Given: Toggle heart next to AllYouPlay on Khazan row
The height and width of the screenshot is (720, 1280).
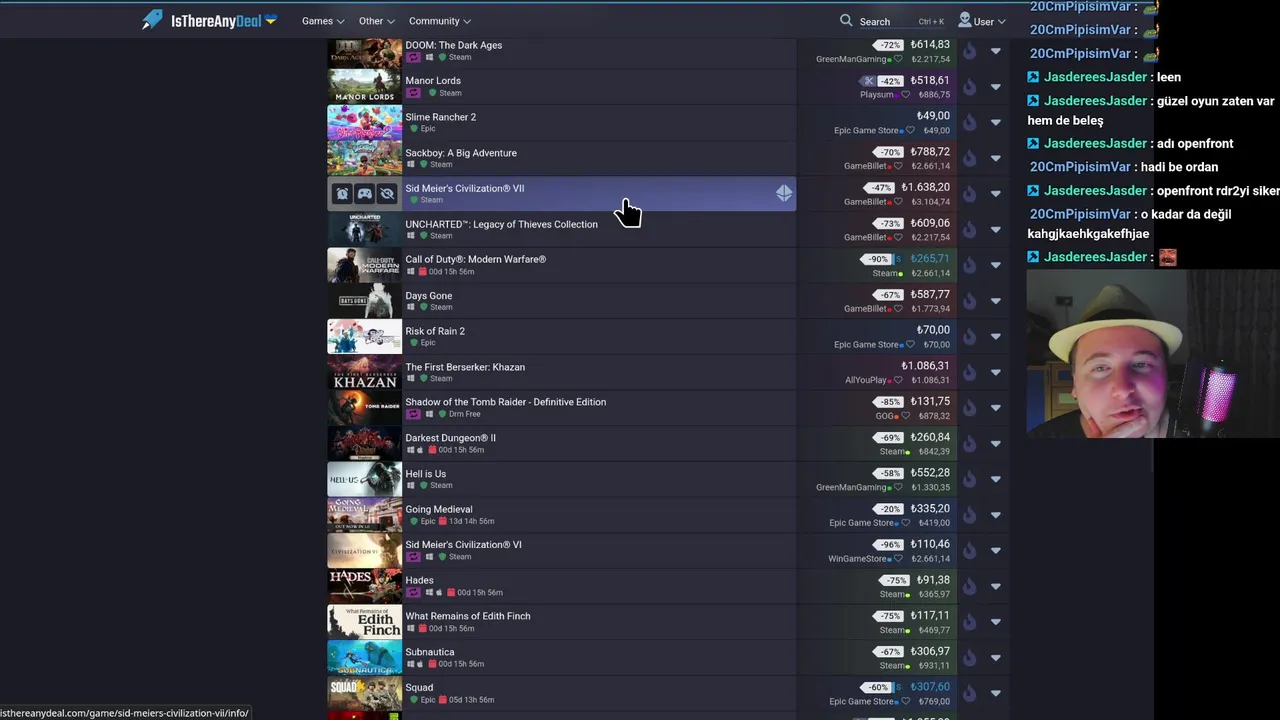Looking at the screenshot, I should 897,380.
